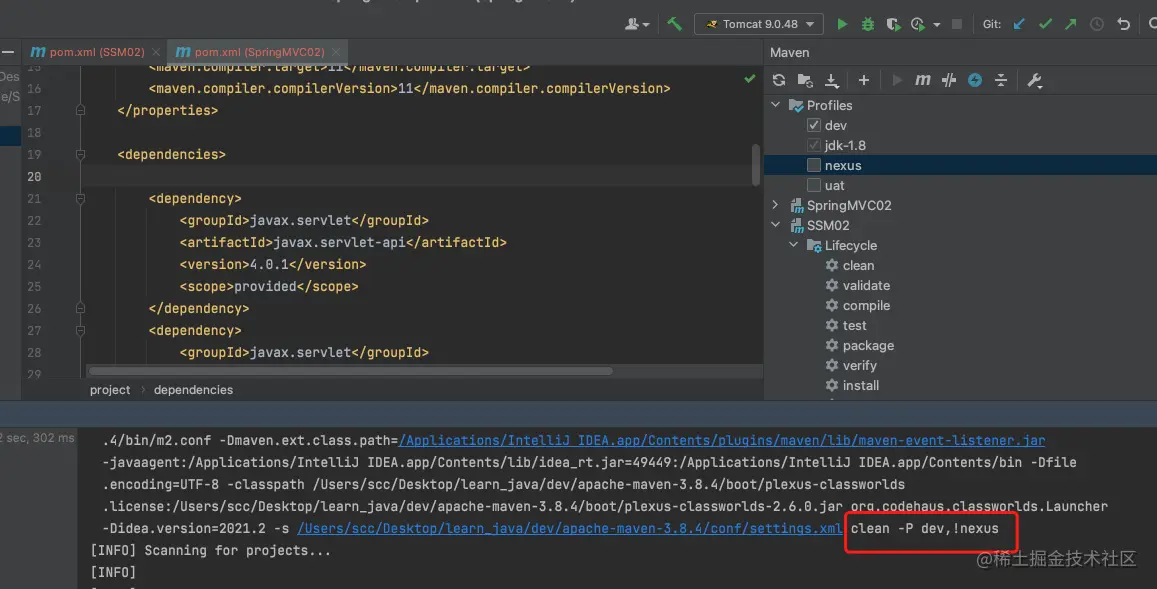The image size is (1157, 589).
Task: Collapse All in Maven panel
Action: point(1001,80)
